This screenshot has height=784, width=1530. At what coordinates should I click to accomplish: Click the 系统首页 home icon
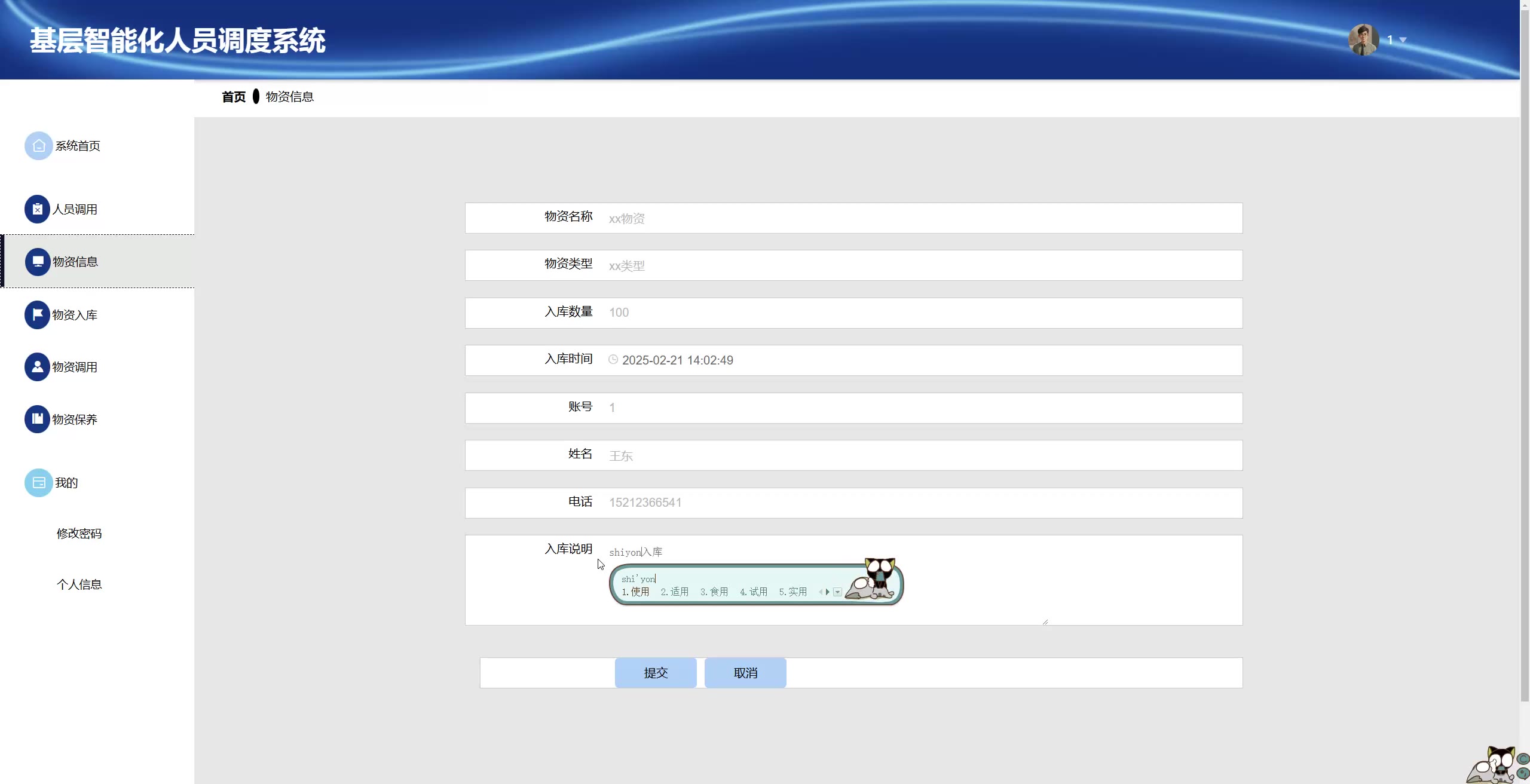click(38, 146)
